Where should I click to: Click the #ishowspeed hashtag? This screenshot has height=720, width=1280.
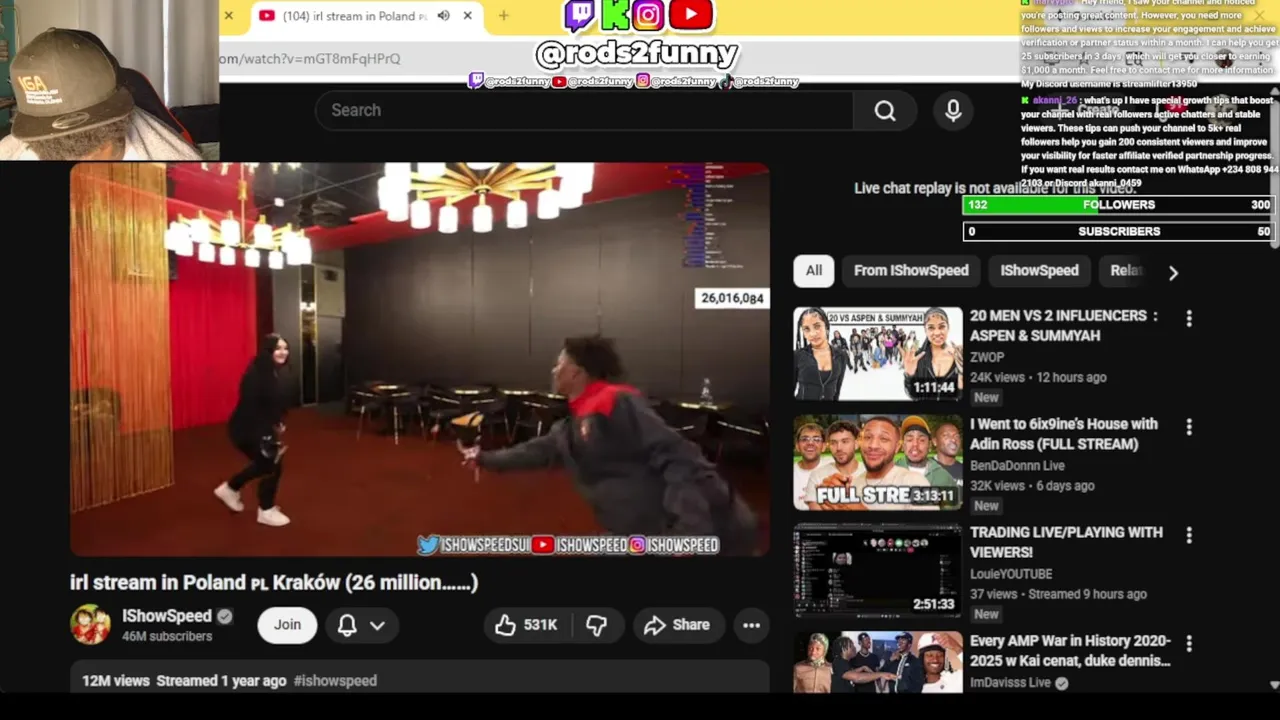pos(335,681)
